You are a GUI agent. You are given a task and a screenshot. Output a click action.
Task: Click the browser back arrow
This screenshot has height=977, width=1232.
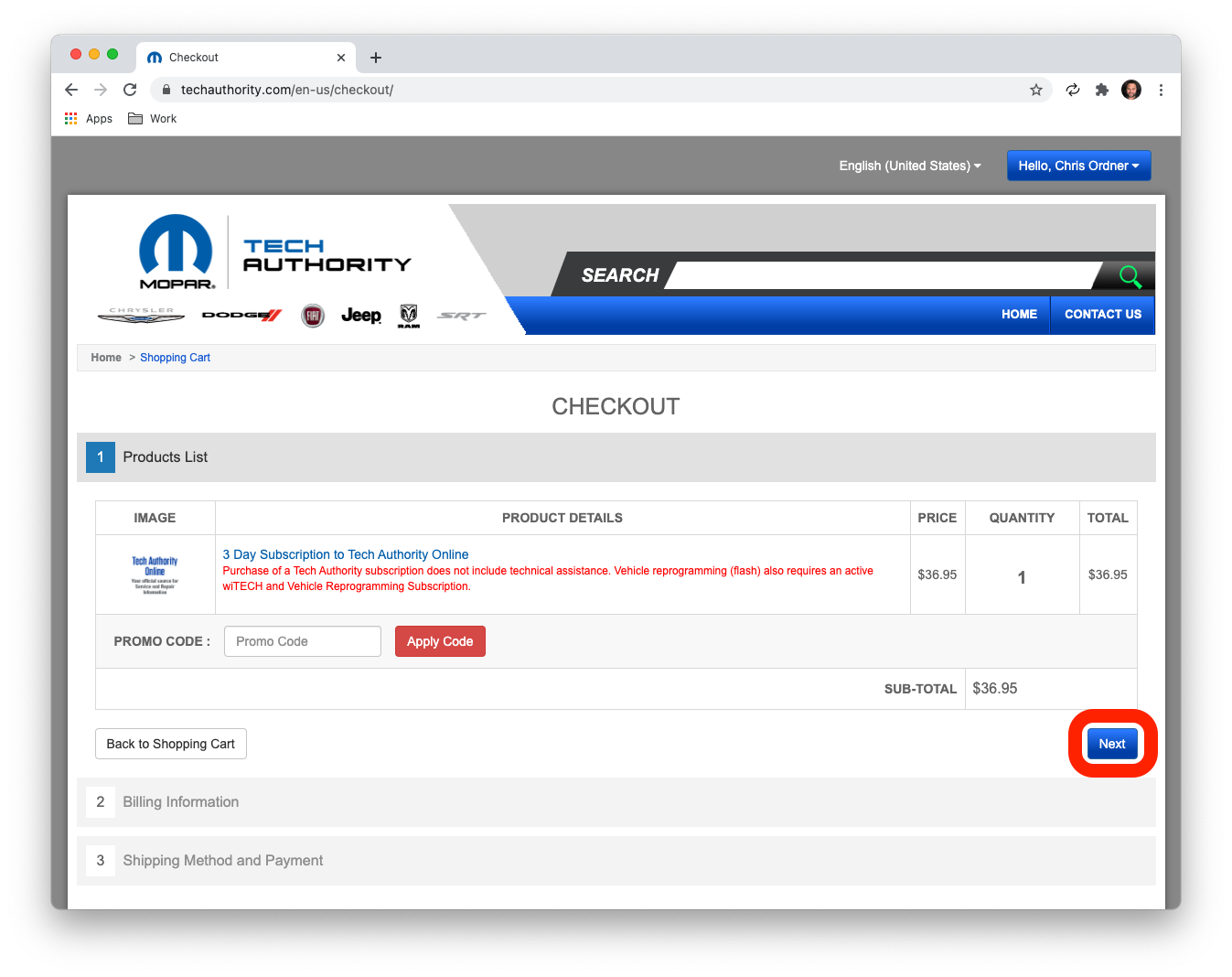click(71, 90)
